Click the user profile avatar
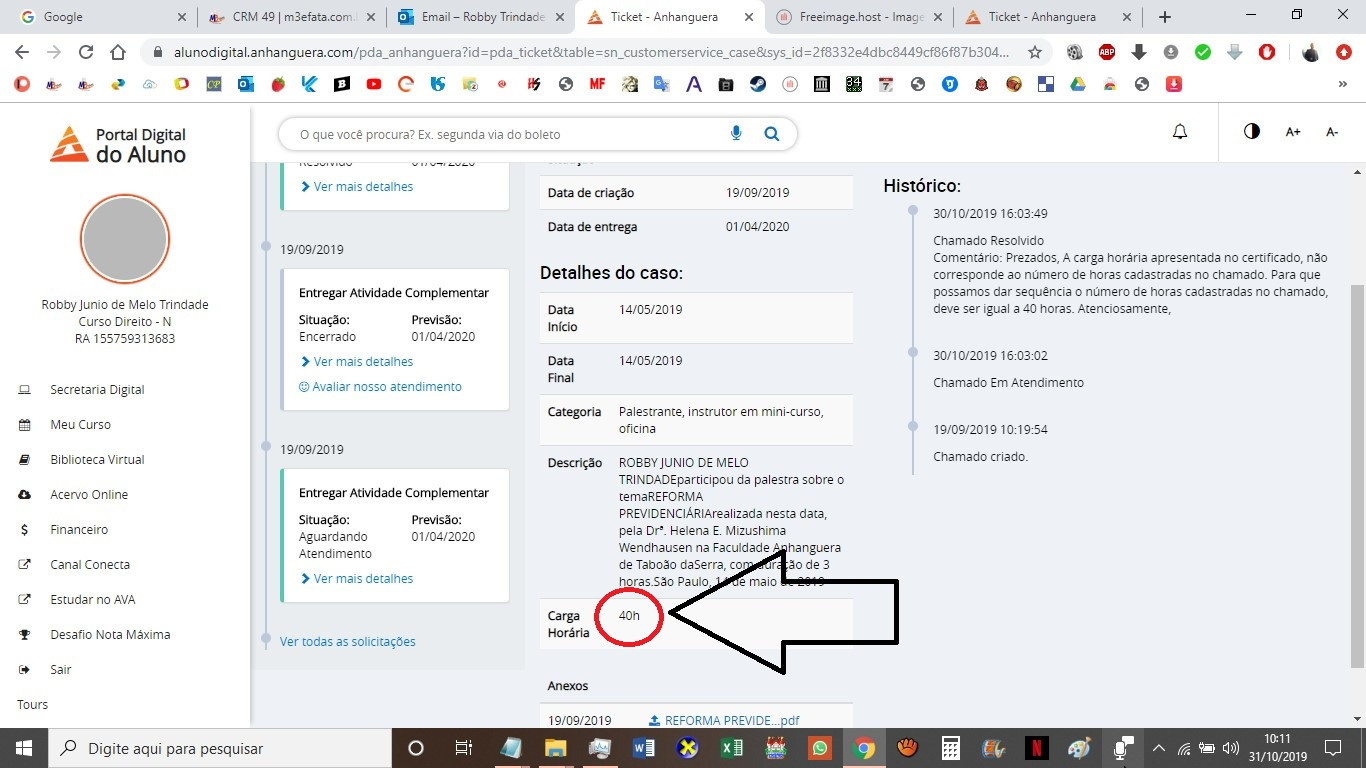Screen dimensions: 1366x768 [125, 240]
